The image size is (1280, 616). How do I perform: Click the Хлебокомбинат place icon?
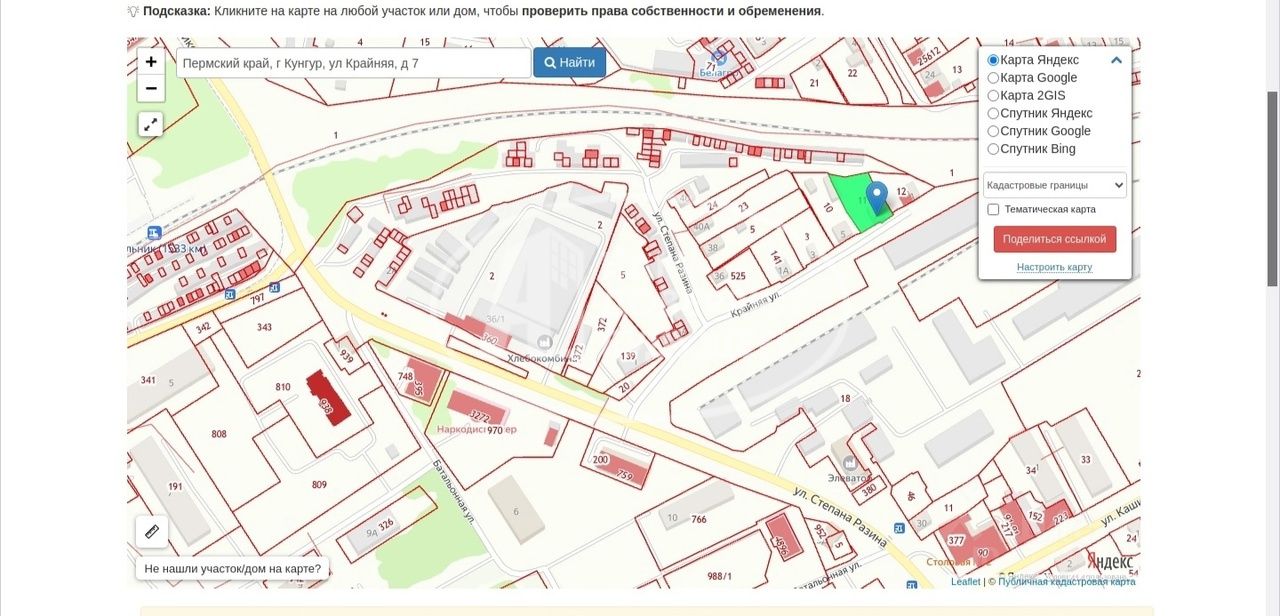coord(546,342)
